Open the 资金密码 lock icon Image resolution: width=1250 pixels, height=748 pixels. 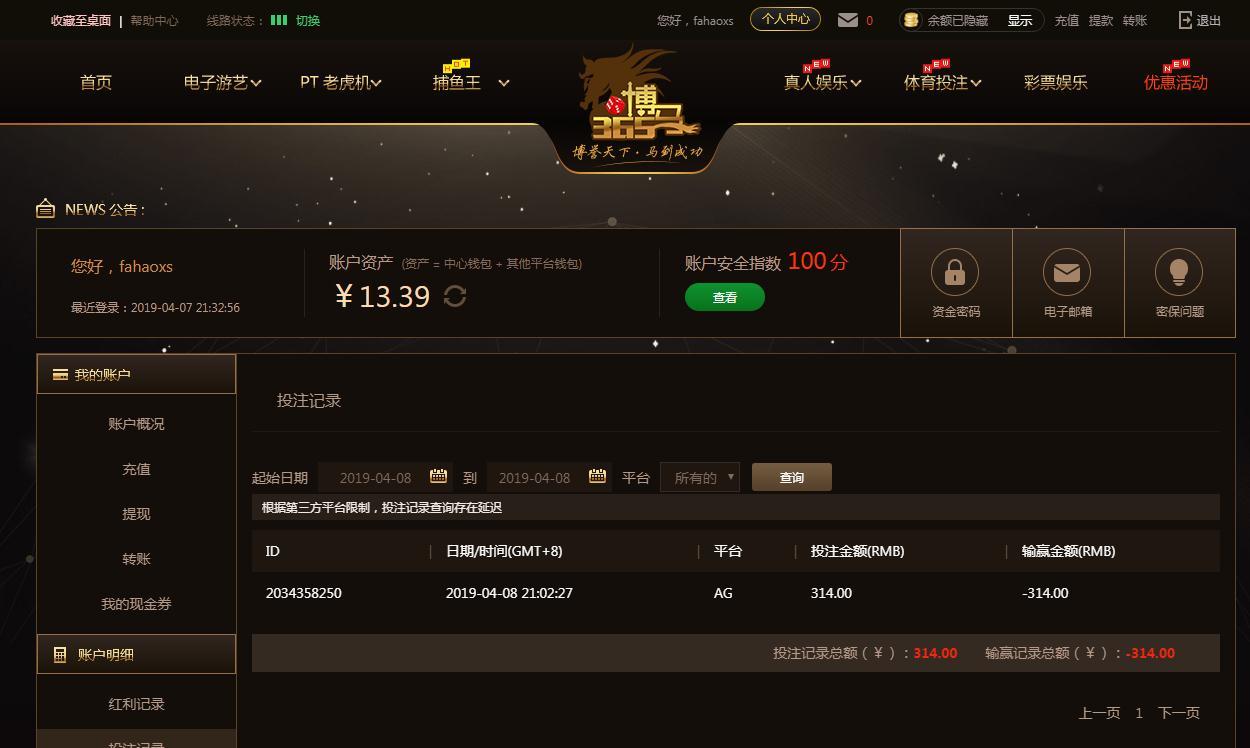point(955,272)
